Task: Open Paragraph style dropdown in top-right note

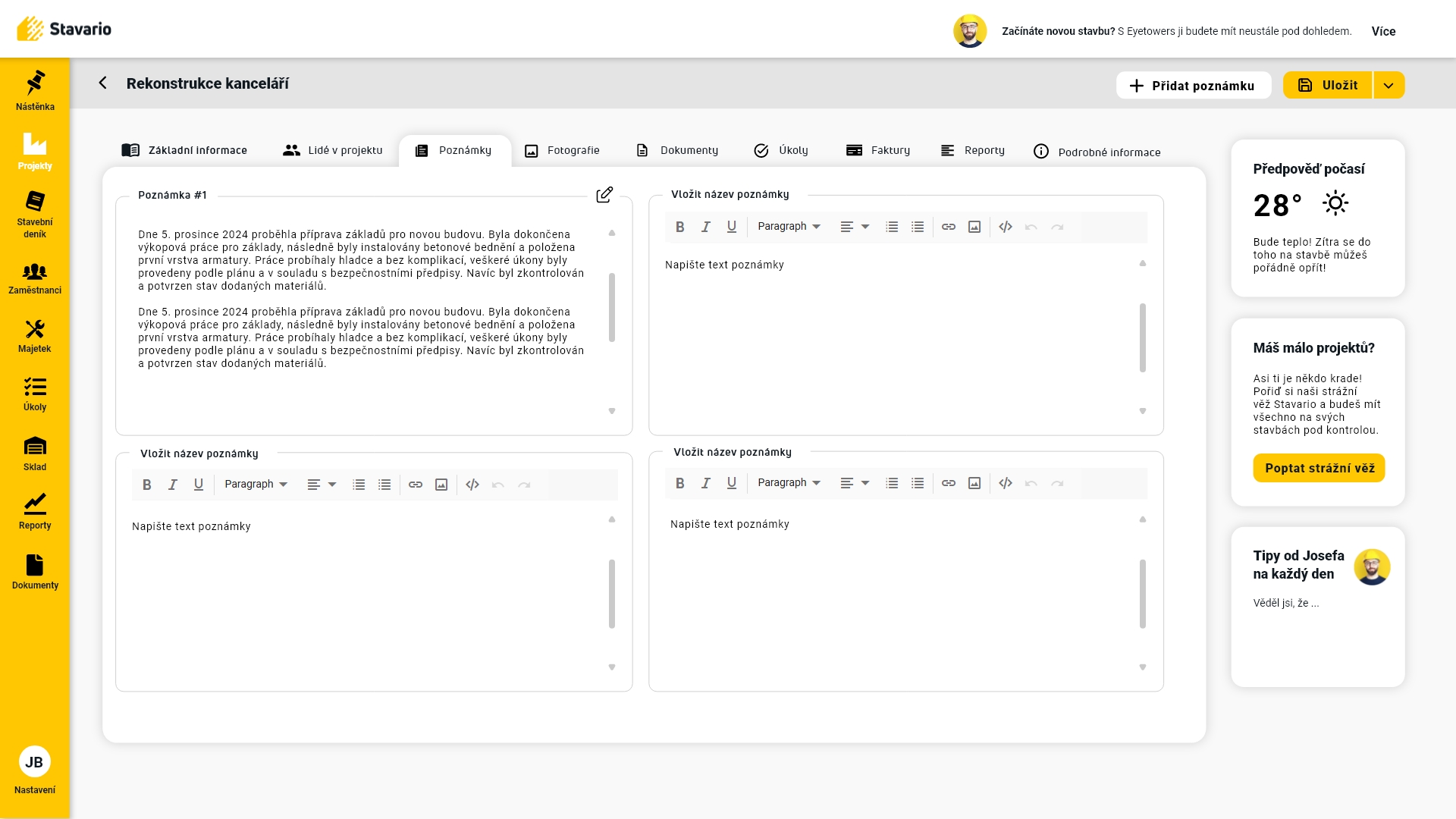Action: click(789, 227)
